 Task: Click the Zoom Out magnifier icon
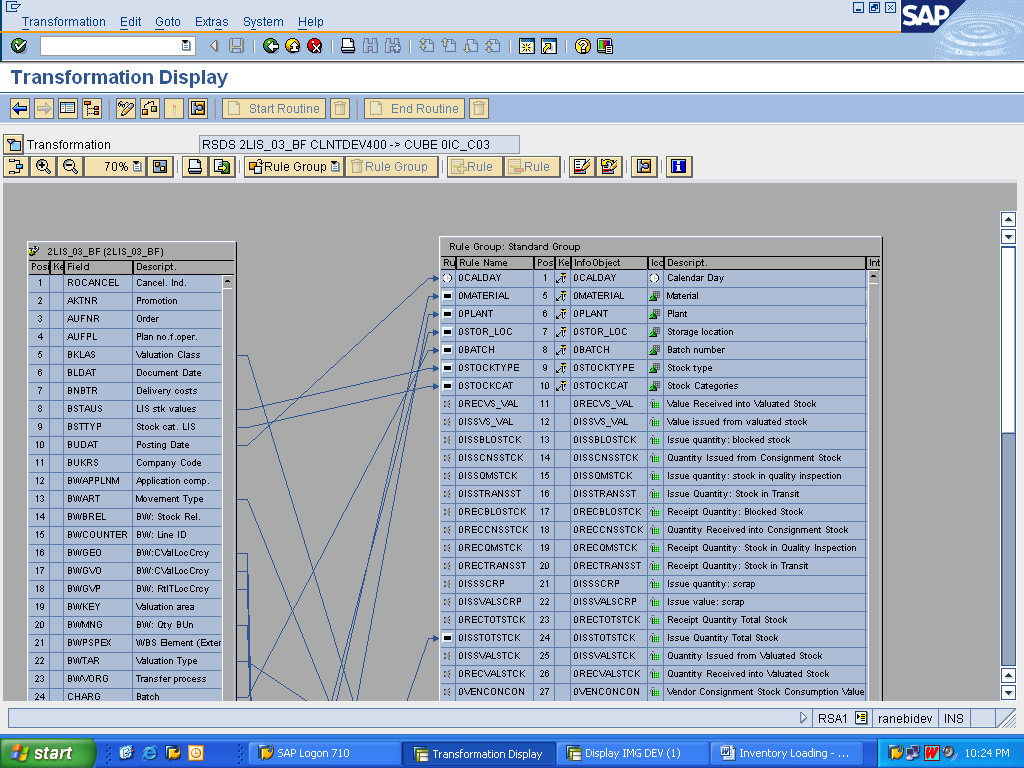(x=70, y=167)
